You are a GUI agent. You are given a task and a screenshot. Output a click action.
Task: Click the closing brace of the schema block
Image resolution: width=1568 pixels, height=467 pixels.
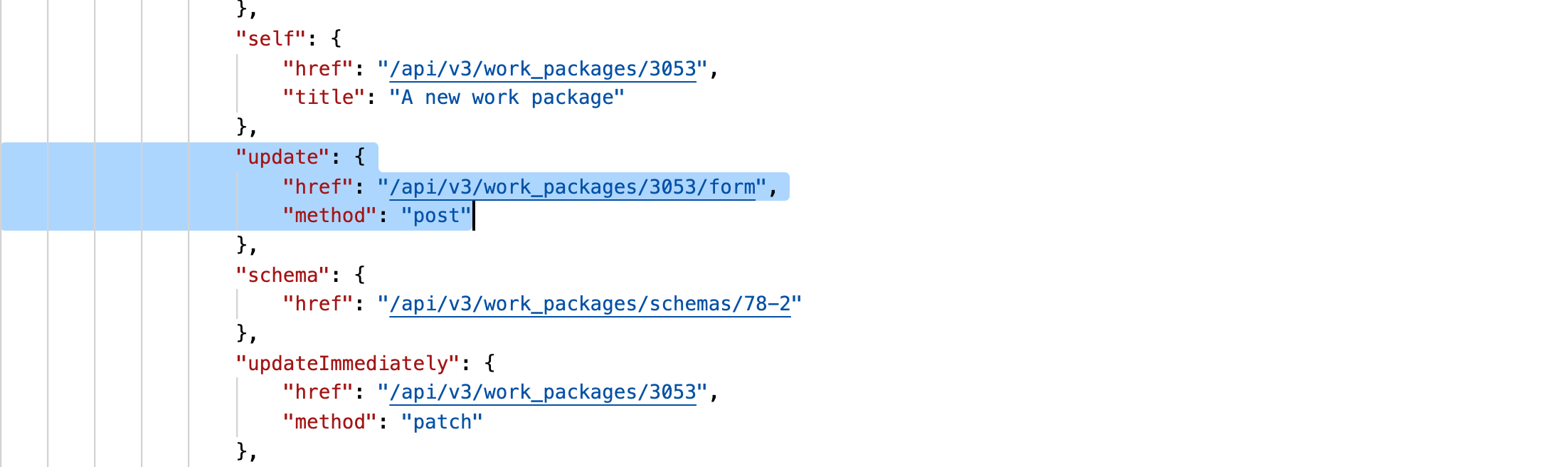pyautogui.click(x=242, y=333)
